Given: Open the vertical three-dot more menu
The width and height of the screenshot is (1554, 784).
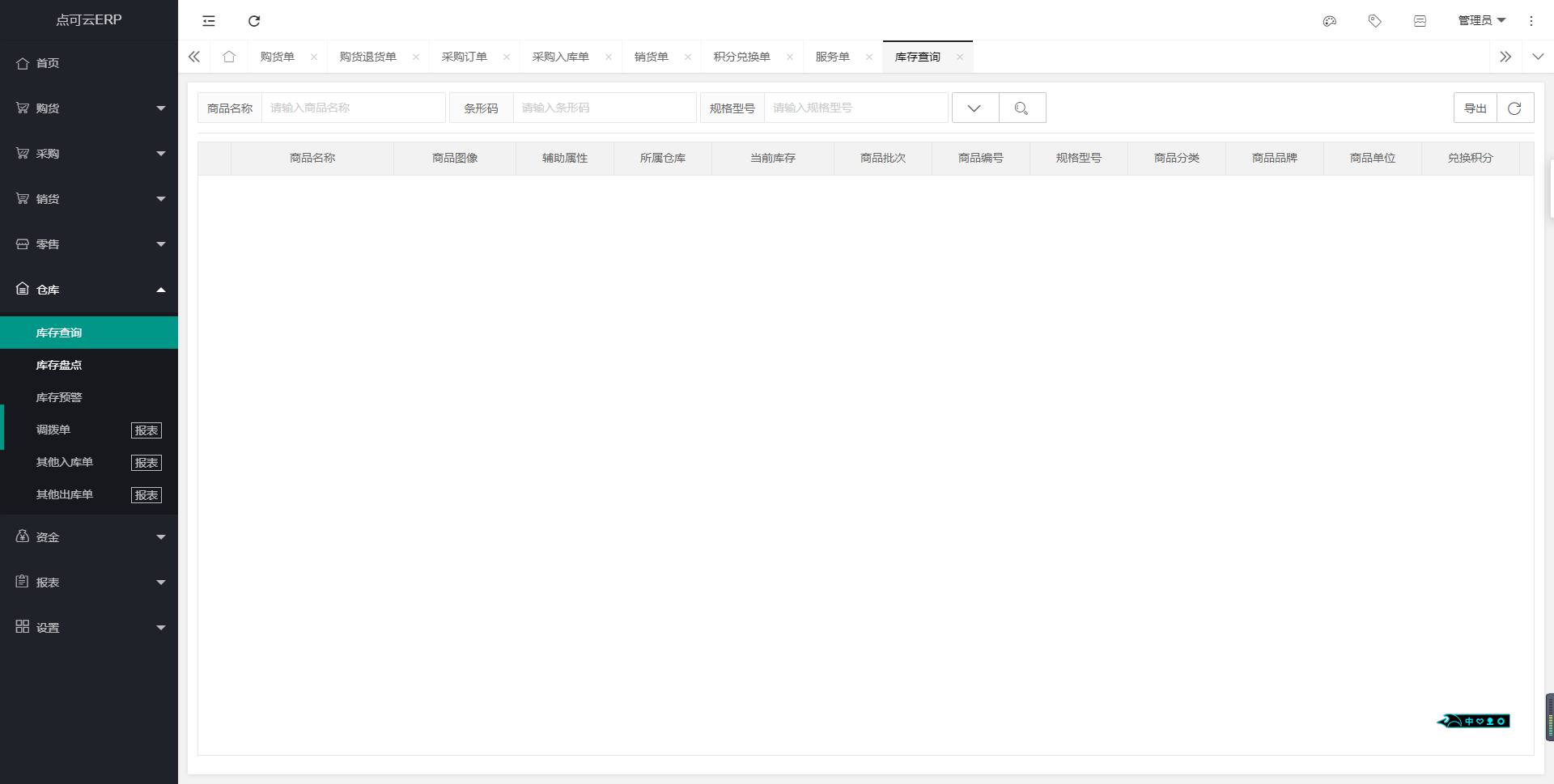Looking at the screenshot, I should coord(1531,21).
